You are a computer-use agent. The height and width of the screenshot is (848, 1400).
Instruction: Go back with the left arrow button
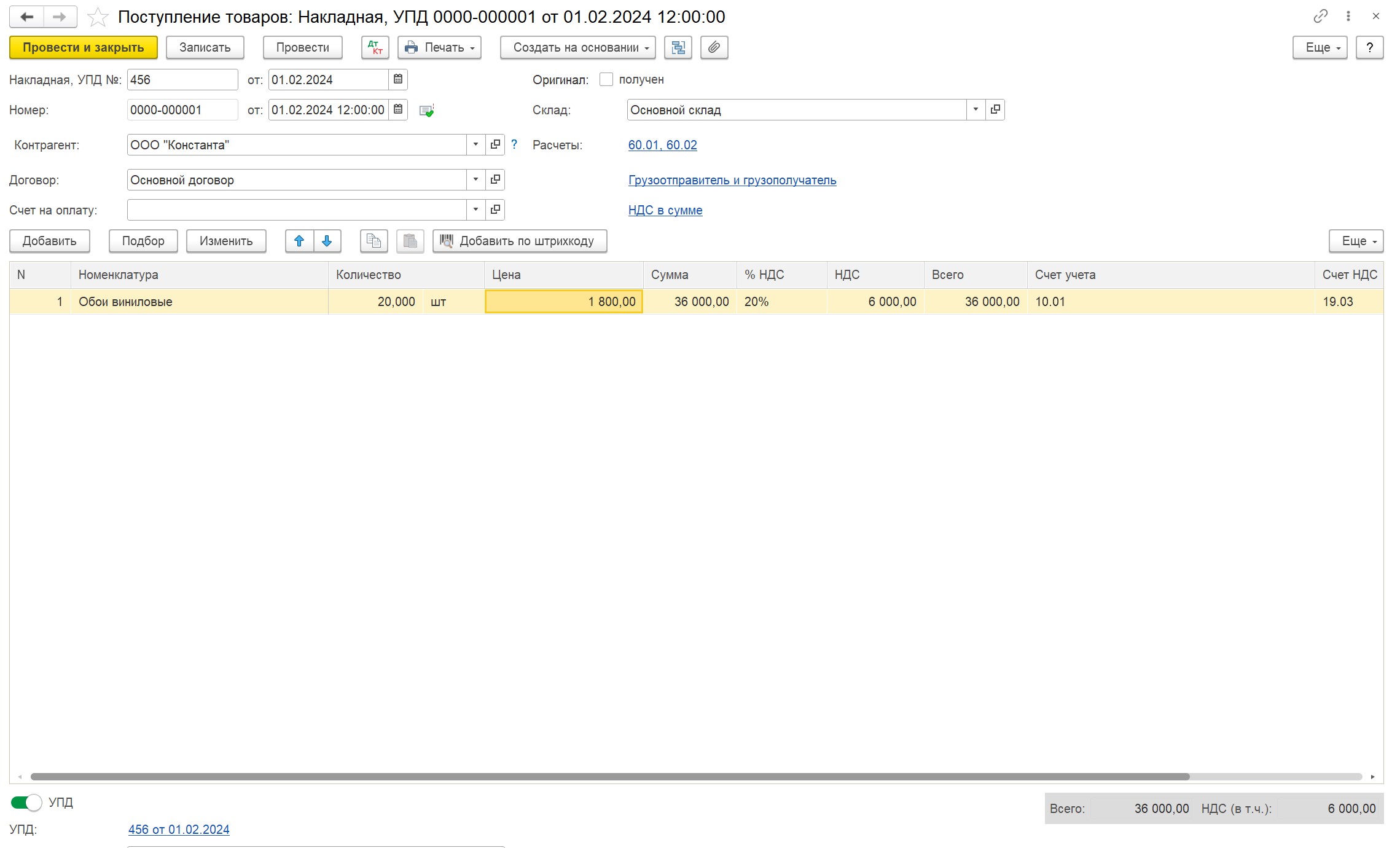coord(27,17)
